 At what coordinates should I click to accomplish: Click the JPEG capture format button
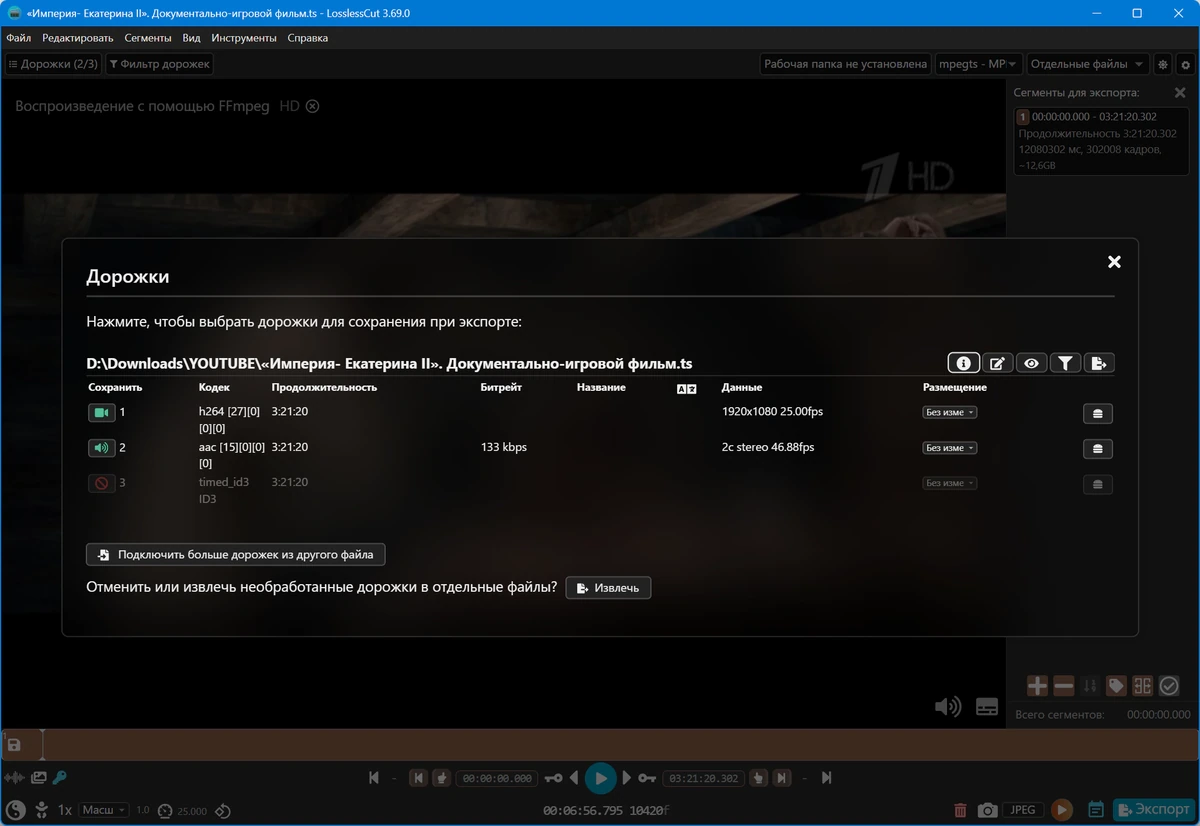click(x=1023, y=810)
